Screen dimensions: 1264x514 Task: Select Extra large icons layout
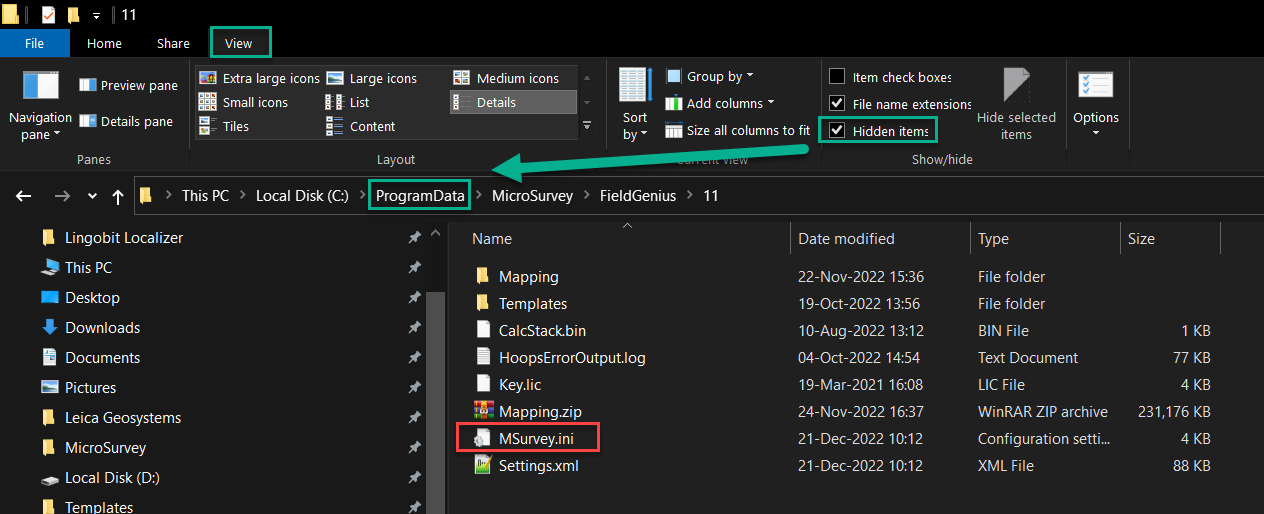[260, 78]
